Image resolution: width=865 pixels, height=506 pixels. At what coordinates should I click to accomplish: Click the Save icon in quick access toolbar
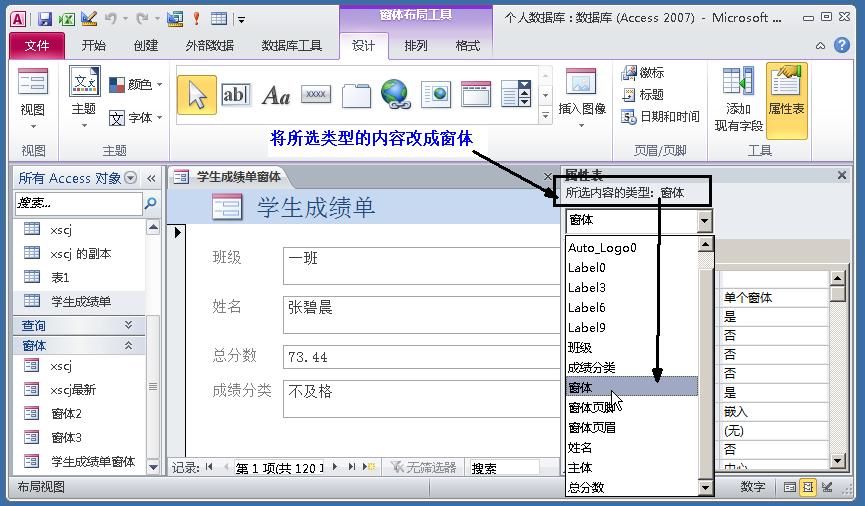pyautogui.click(x=45, y=19)
